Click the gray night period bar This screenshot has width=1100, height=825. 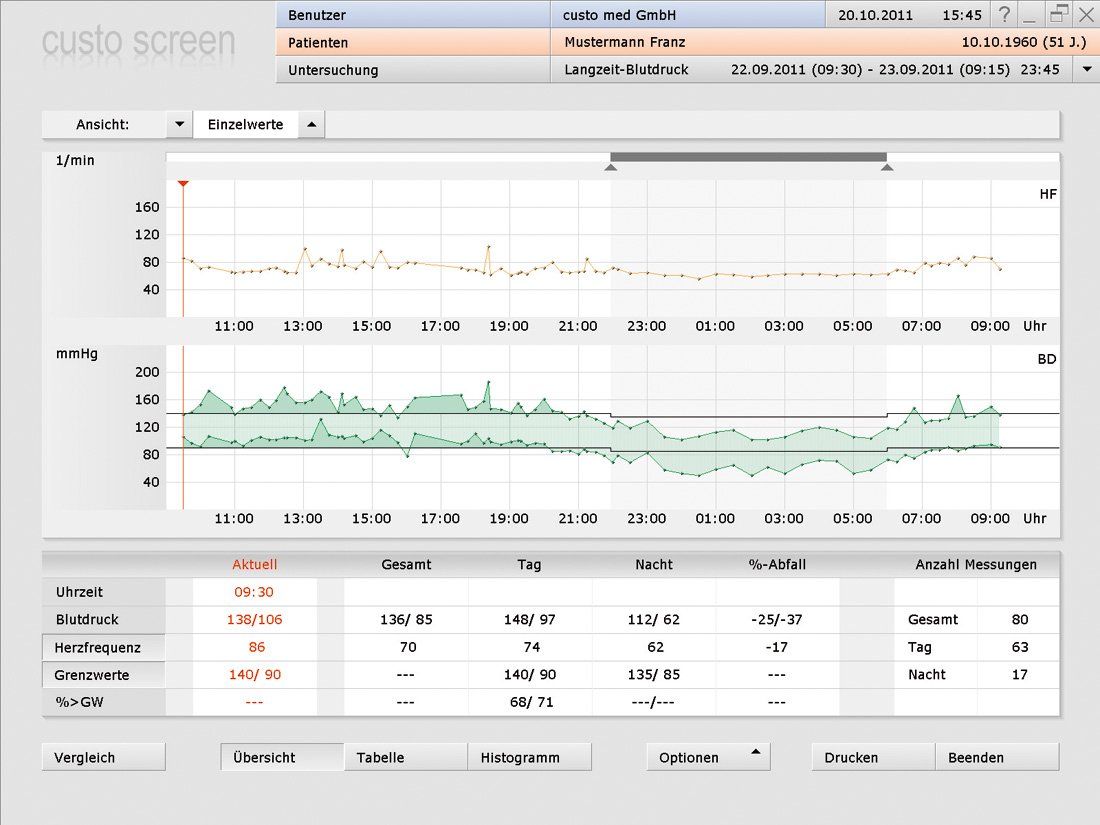click(748, 157)
